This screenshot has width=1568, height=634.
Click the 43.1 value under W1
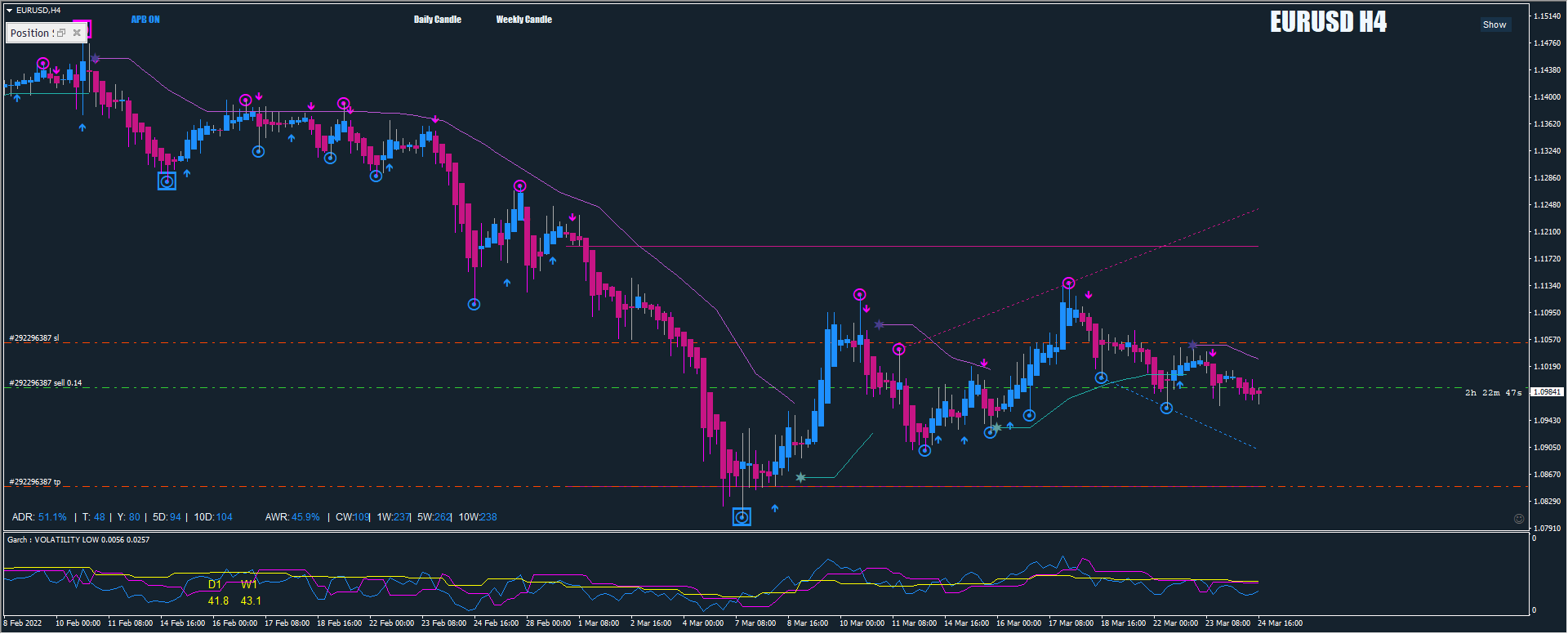coord(251,601)
